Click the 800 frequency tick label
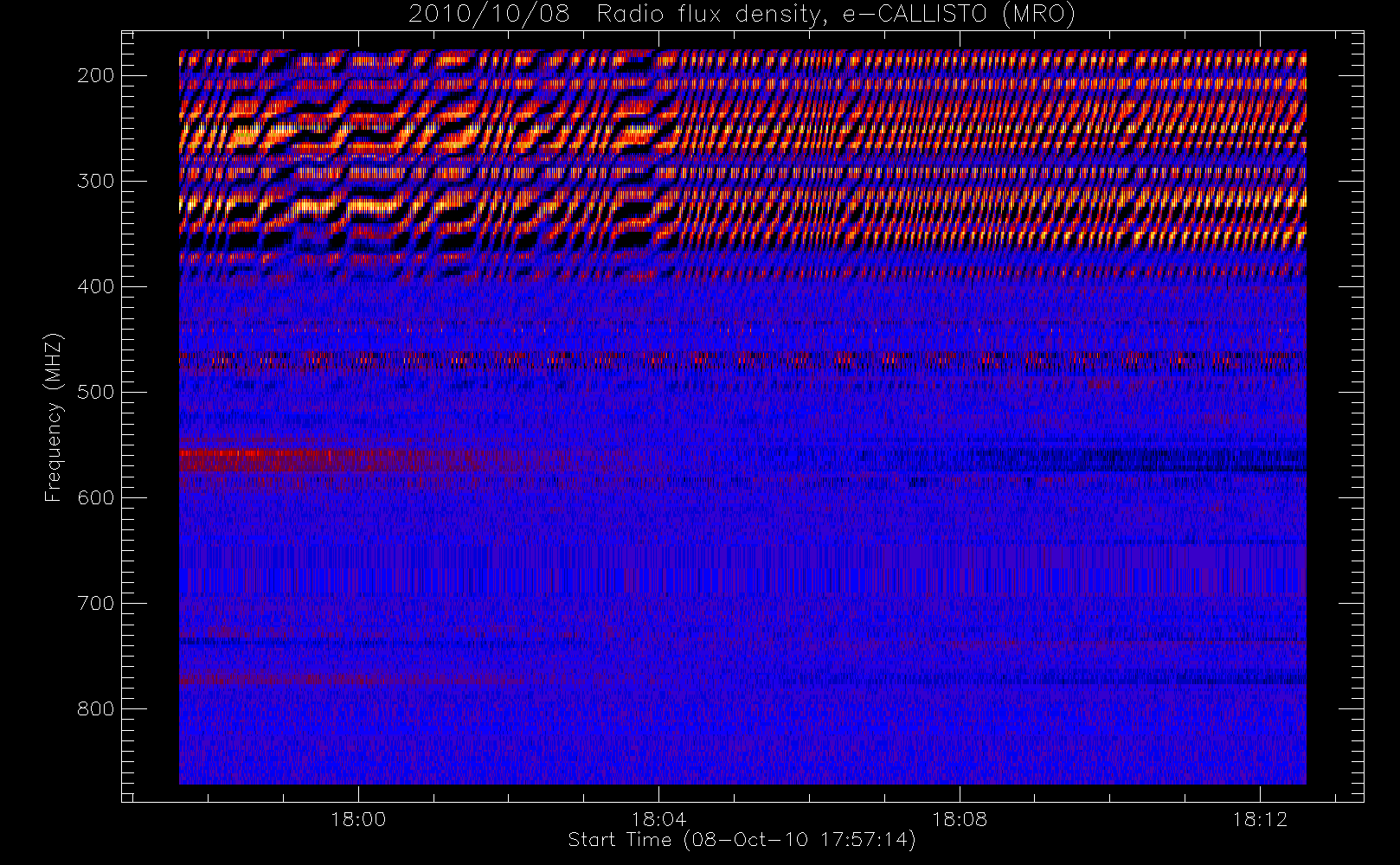 coord(96,708)
